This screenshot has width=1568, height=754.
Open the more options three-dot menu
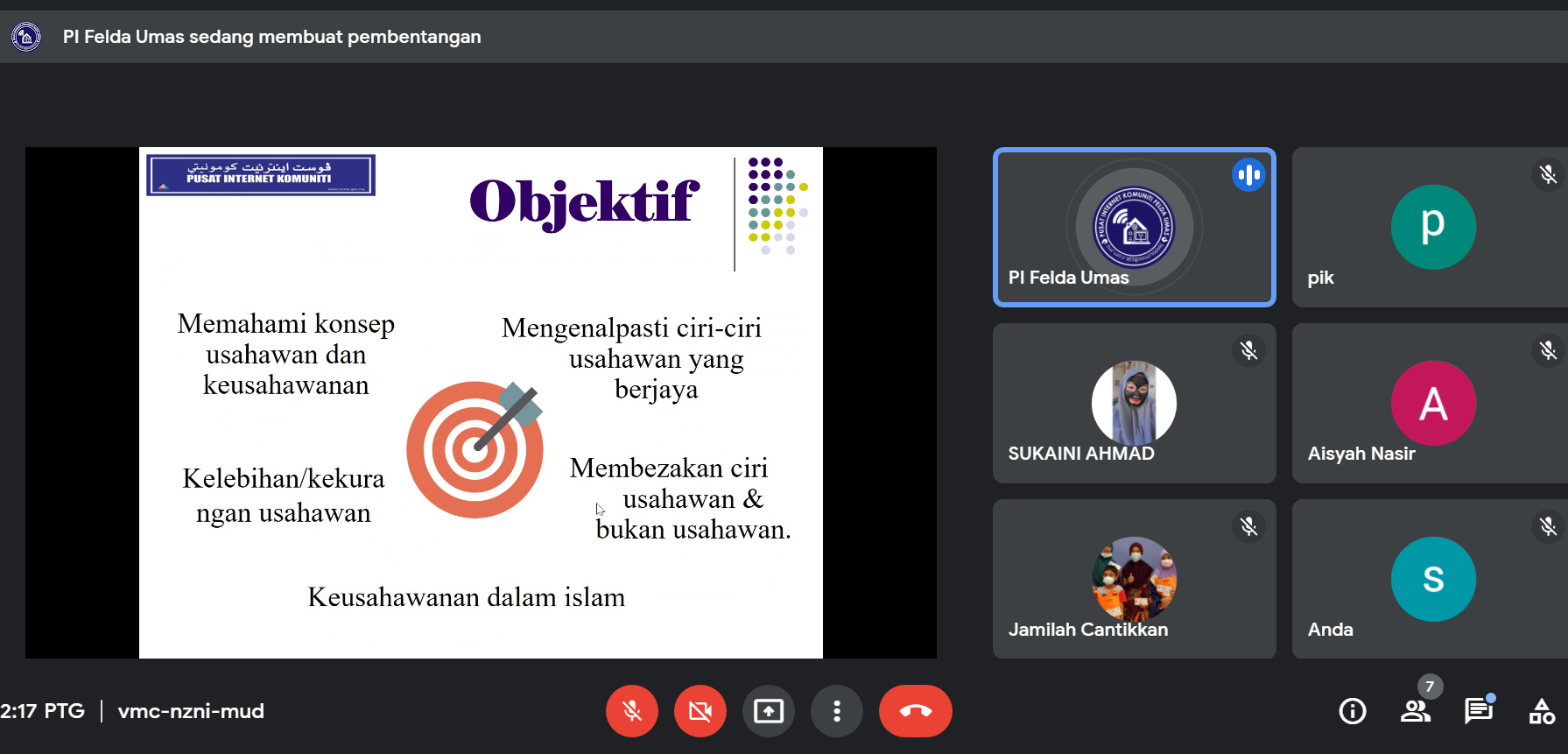[836, 711]
